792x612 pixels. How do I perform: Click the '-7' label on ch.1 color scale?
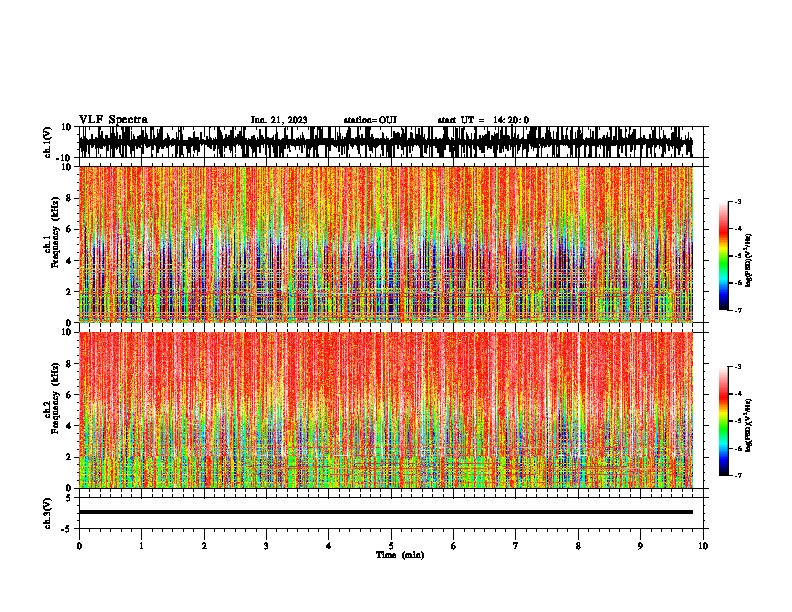pos(737,310)
